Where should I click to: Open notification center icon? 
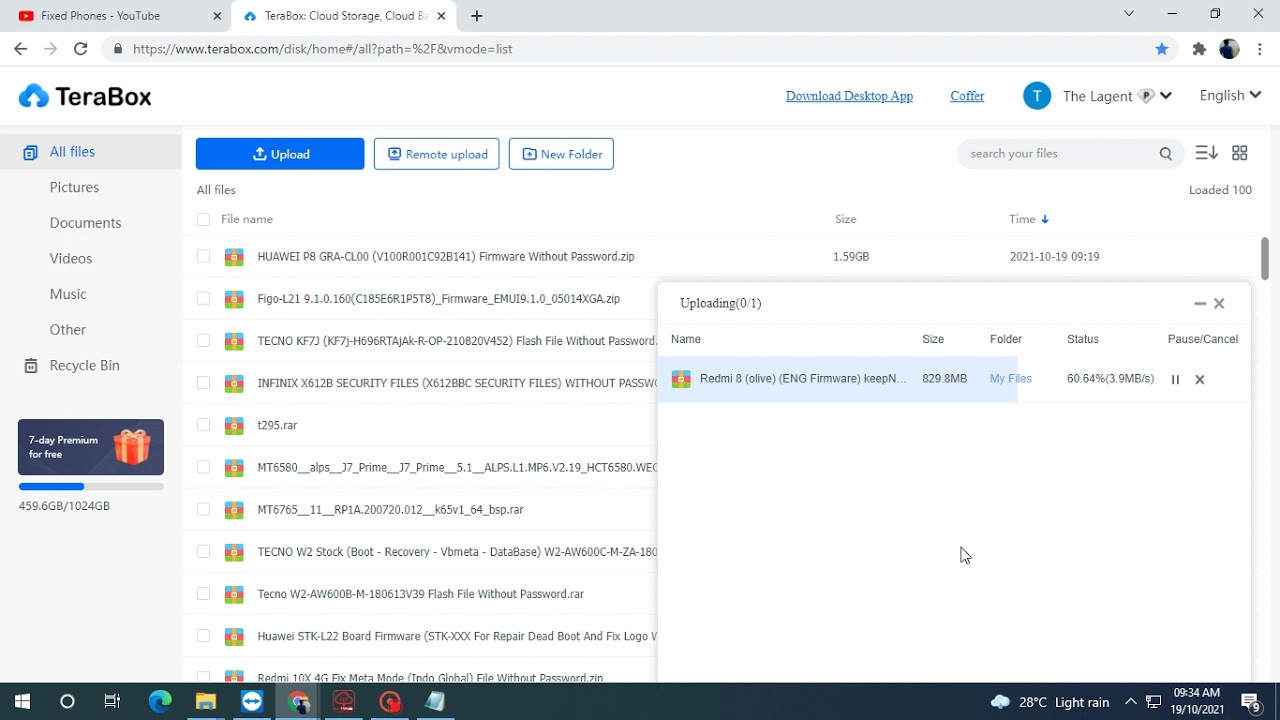[x=1250, y=702]
